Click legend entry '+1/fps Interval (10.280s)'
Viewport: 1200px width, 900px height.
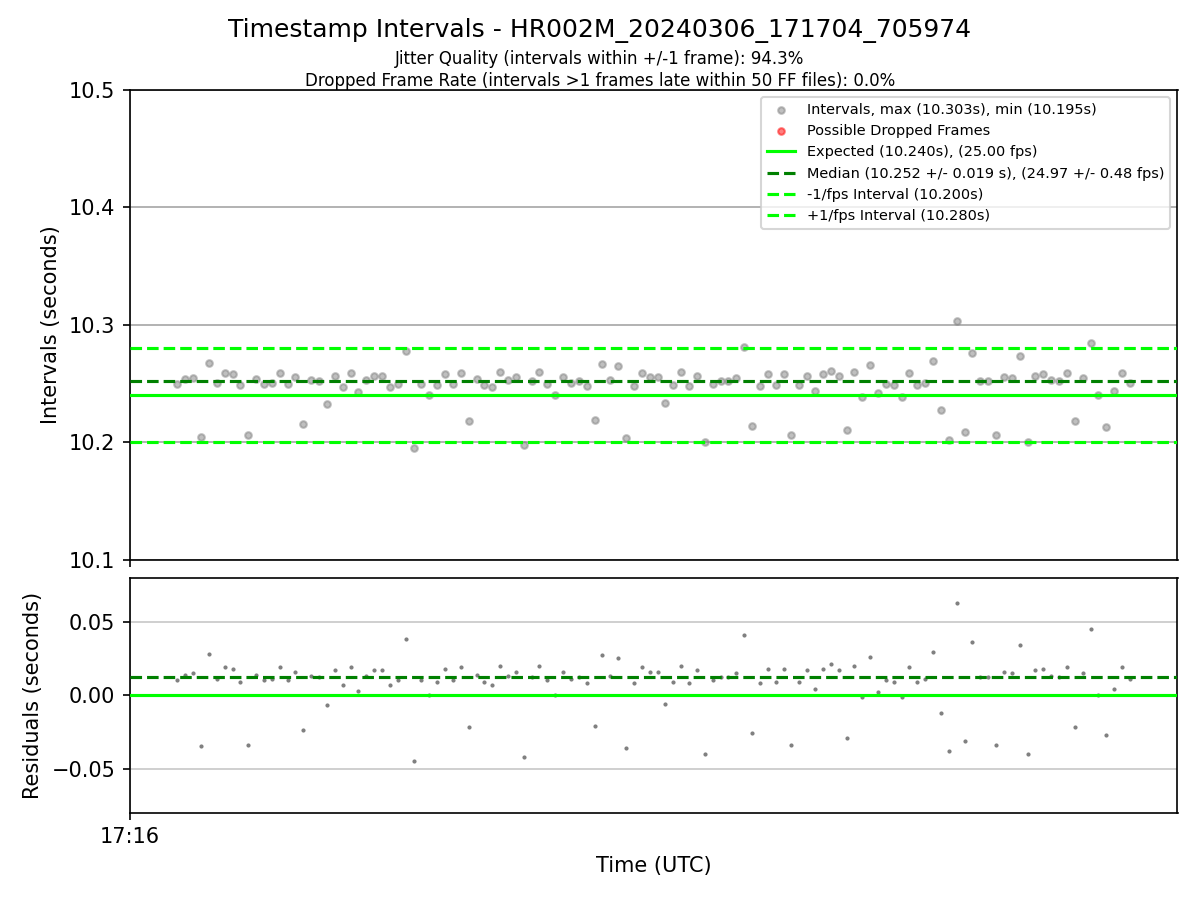tap(898, 215)
